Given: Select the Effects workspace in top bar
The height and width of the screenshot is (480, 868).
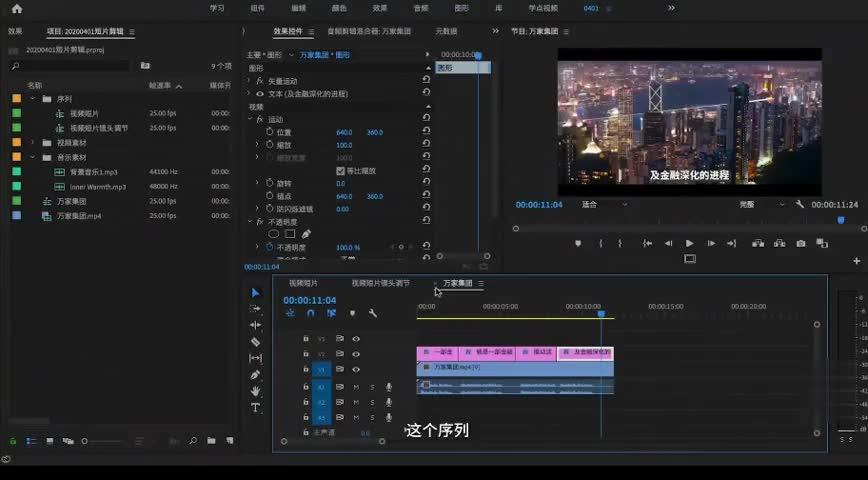Looking at the screenshot, I should click(380, 8).
